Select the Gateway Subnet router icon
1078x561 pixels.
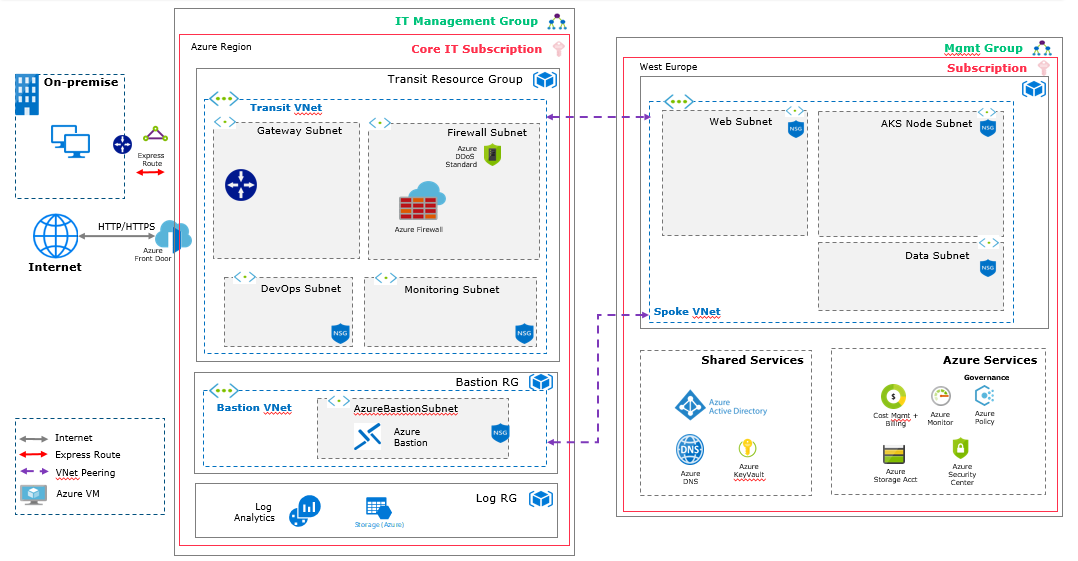(x=241, y=184)
